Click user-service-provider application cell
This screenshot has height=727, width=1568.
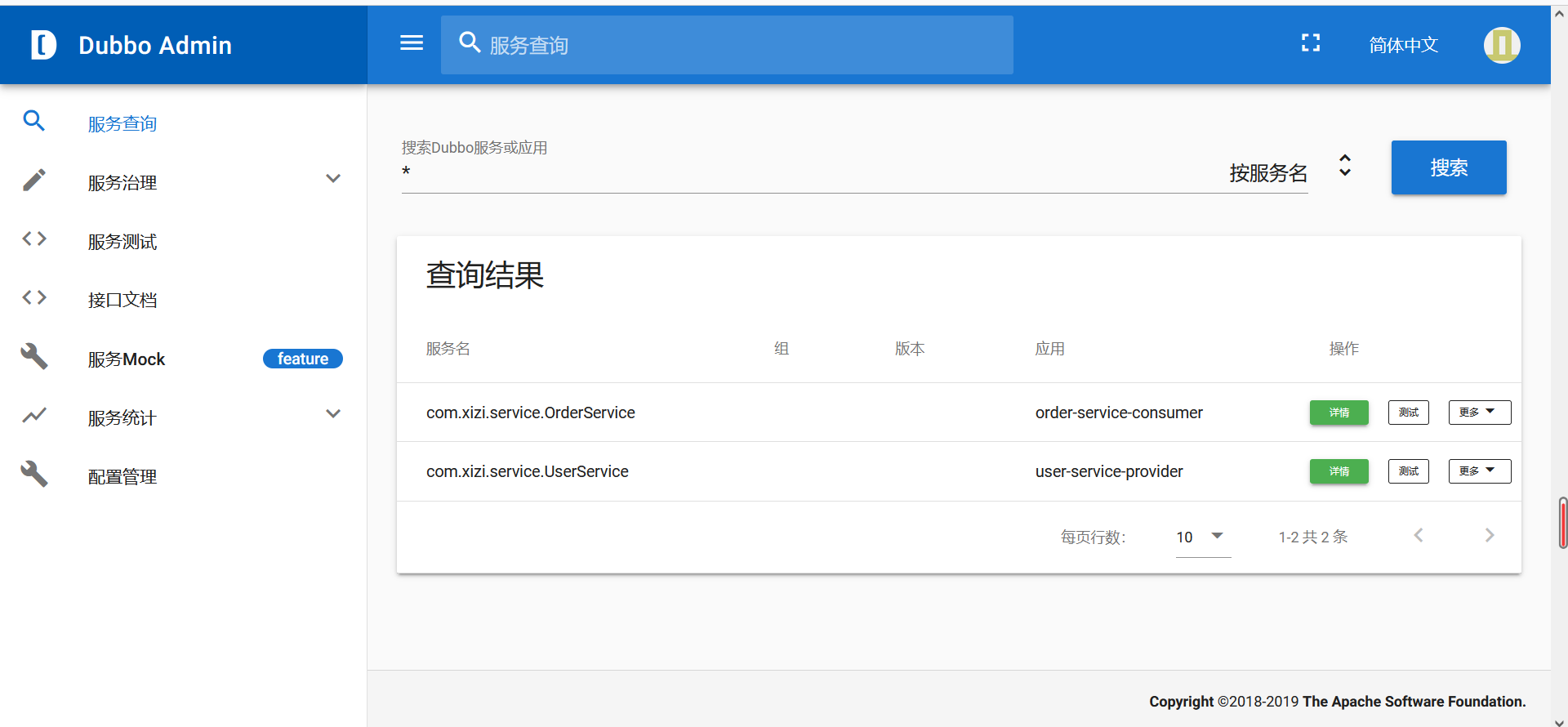pos(1109,471)
